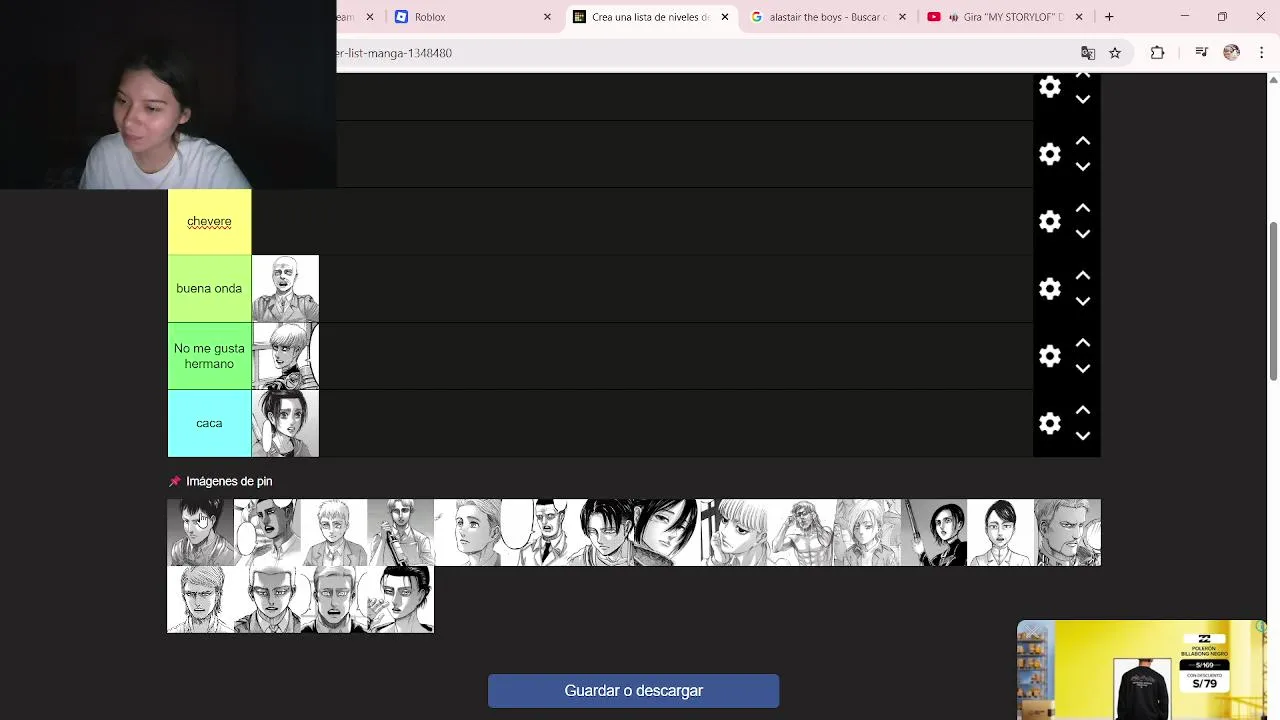This screenshot has height=720, width=1280.
Task: Move the buena onda row down
Action: (x=1083, y=301)
